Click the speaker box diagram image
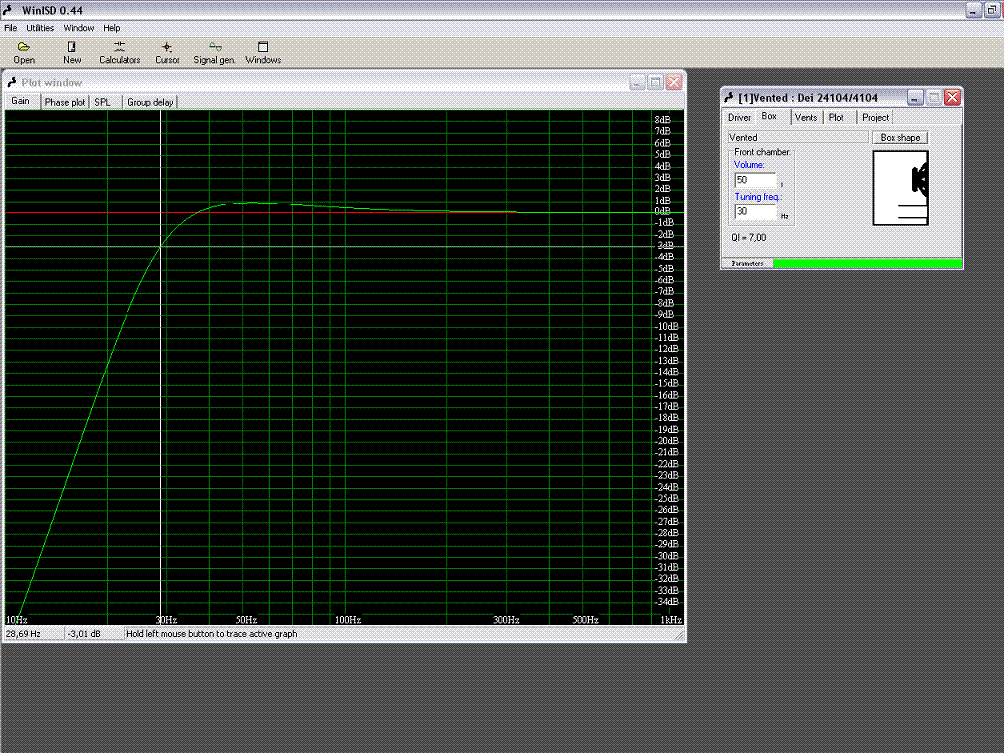Viewport: 1004px width, 753px height. (900, 188)
